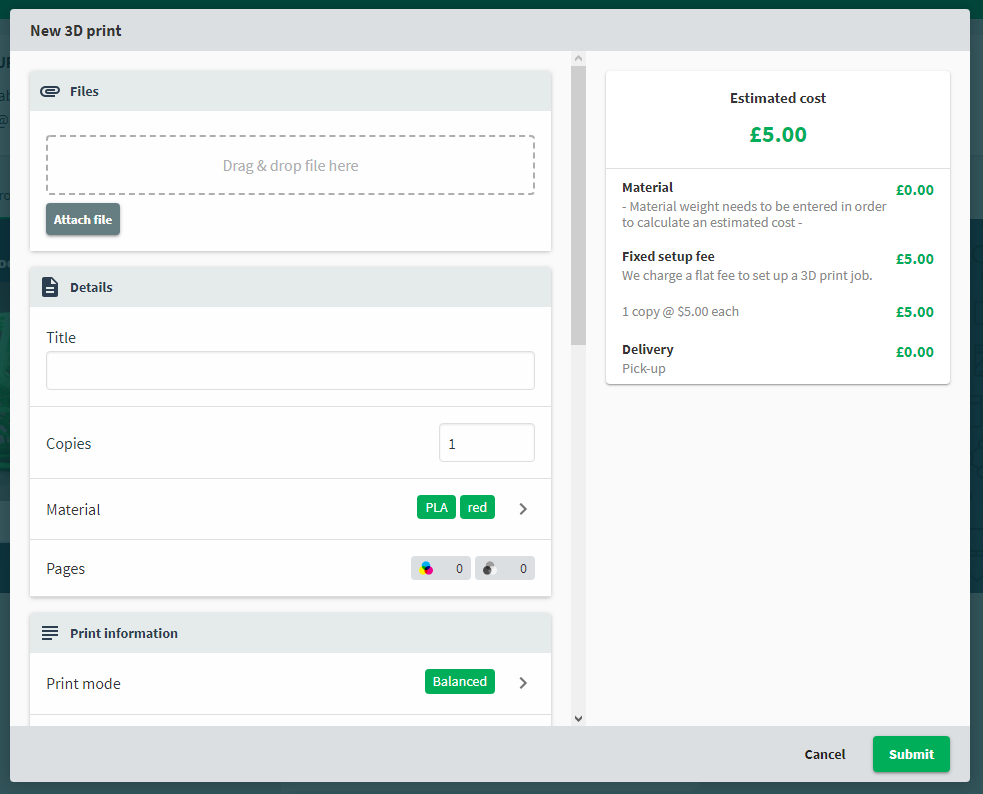Click the scrollbar up arrow
This screenshot has height=794, width=983.
coord(579,58)
